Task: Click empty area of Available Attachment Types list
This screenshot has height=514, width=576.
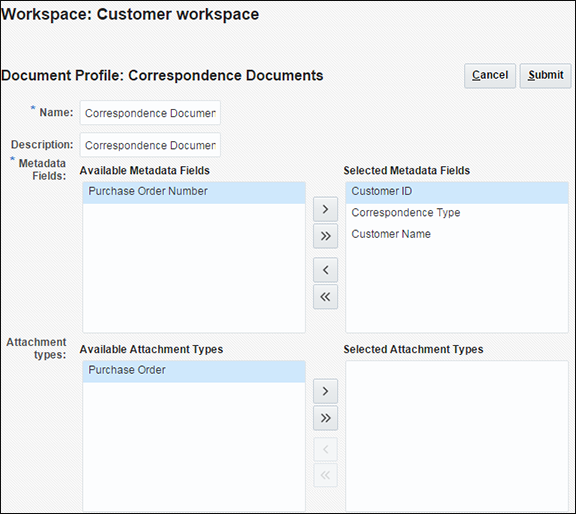Action: pos(194,446)
